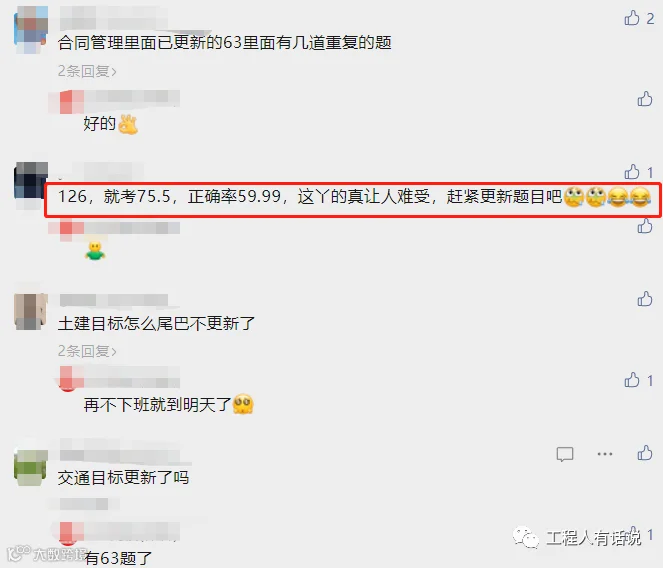This screenshot has height=568, width=663.
Task: Like the 好的 reply
Action: pos(645,99)
